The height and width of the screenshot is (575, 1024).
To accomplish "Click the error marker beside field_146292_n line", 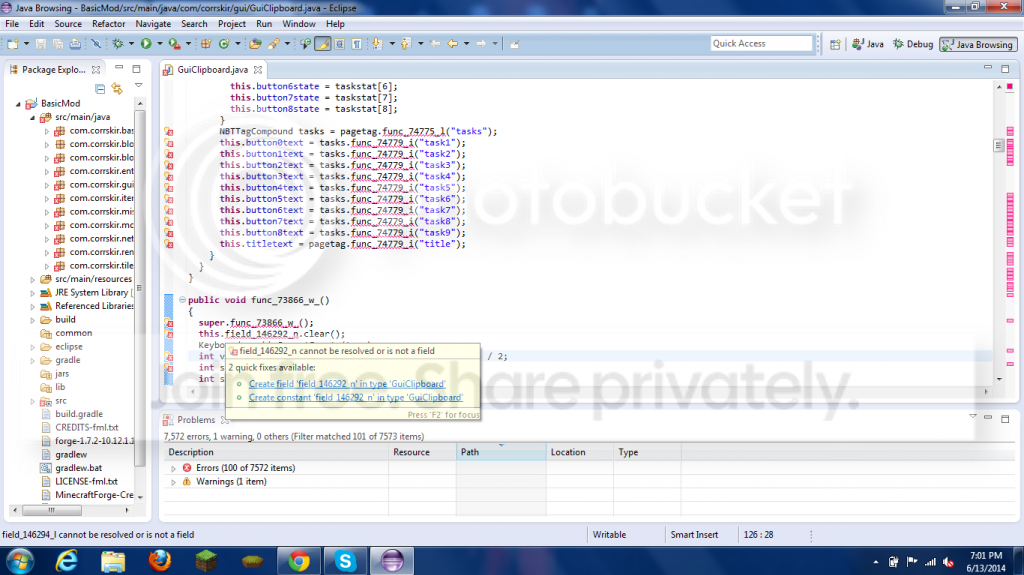I will [x=169, y=334].
